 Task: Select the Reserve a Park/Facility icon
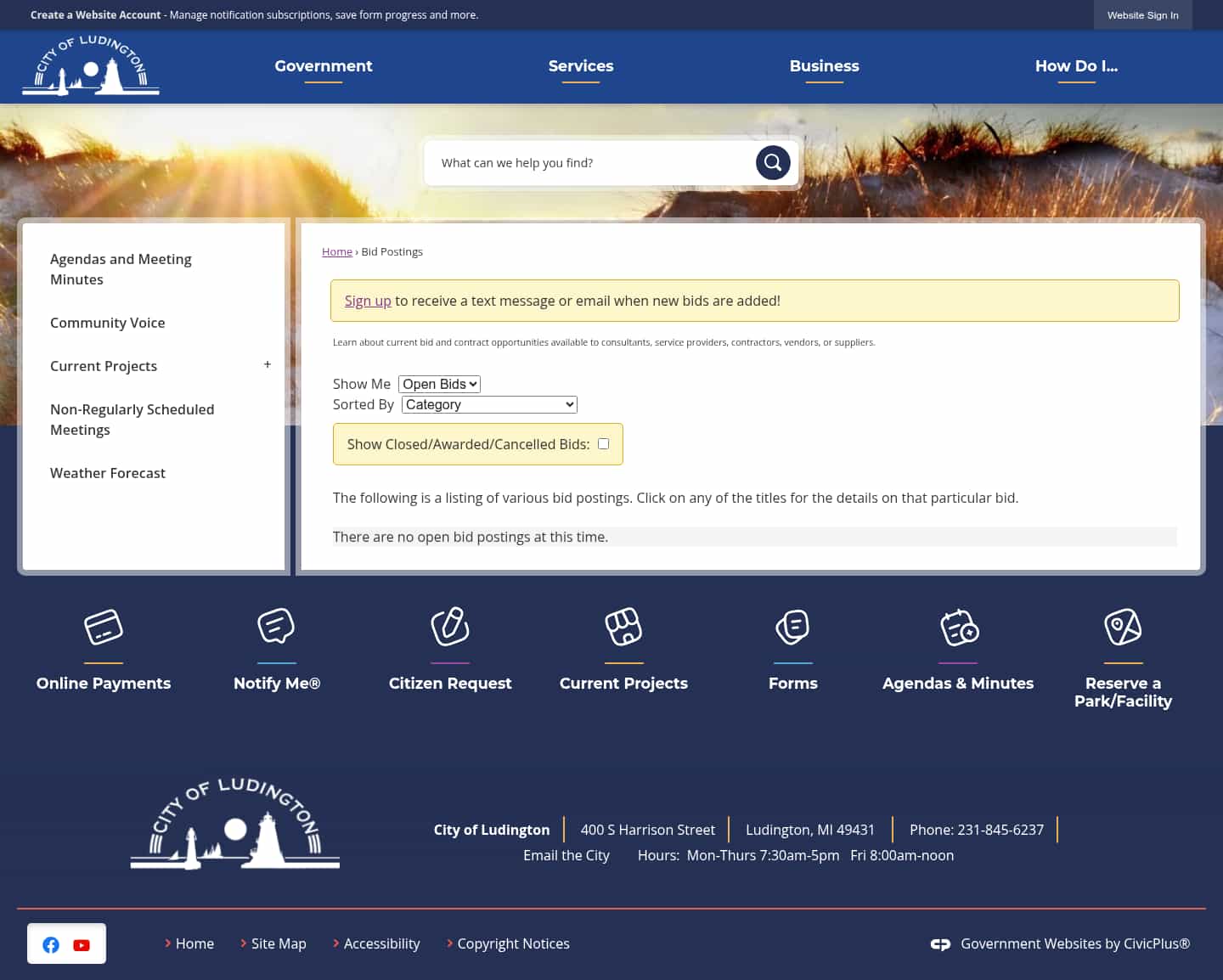tap(1123, 628)
